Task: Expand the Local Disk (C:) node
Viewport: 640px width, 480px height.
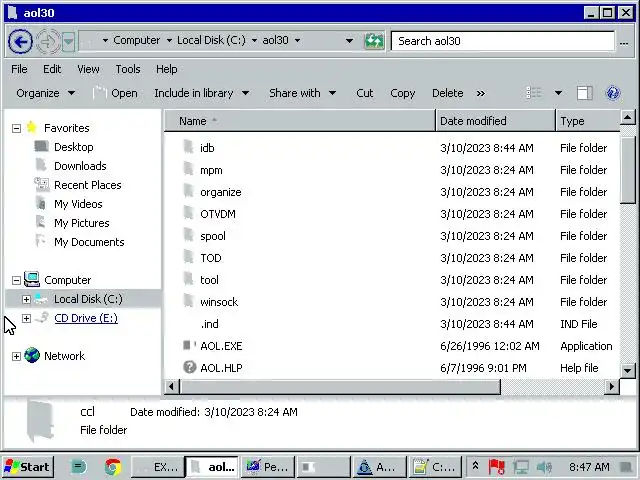Action: point(26,300)
